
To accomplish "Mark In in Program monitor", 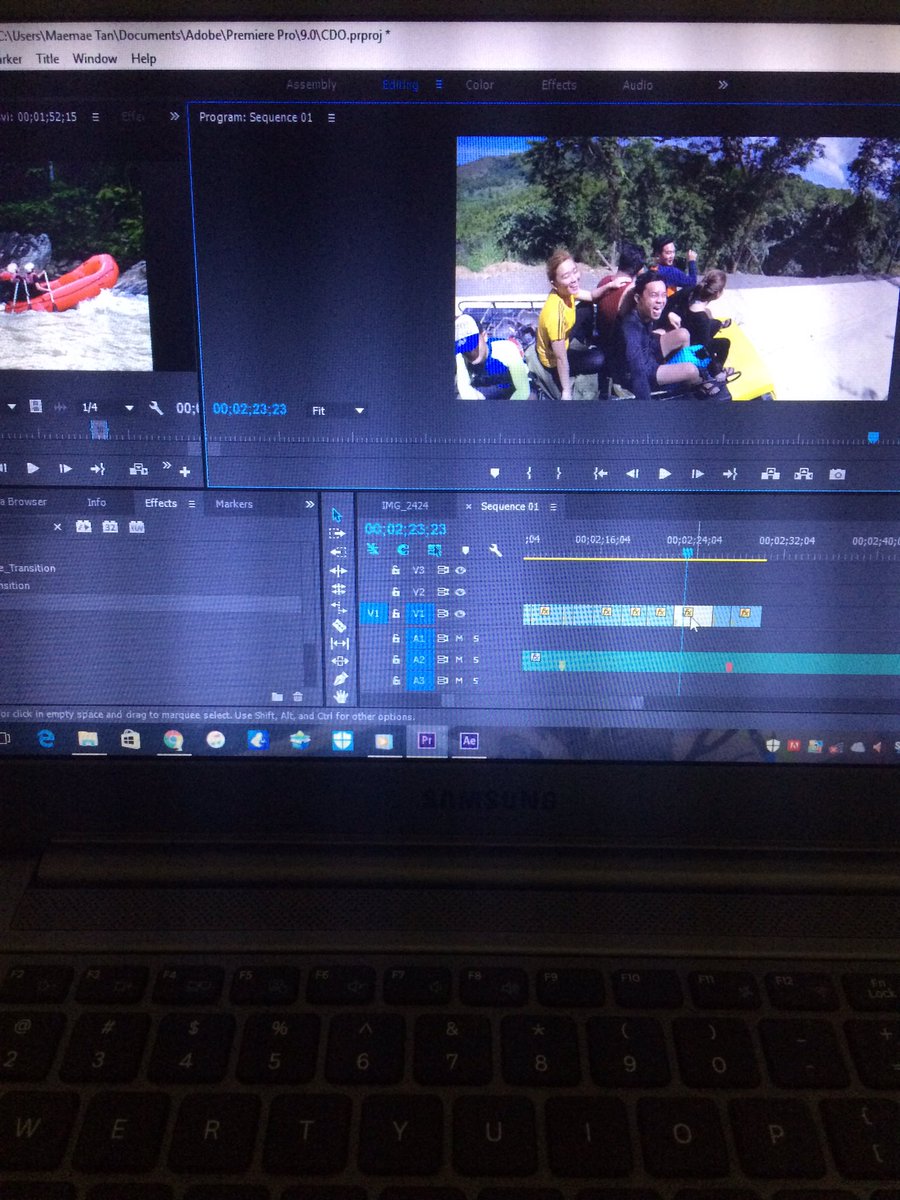I will click(x=529, y=473).
